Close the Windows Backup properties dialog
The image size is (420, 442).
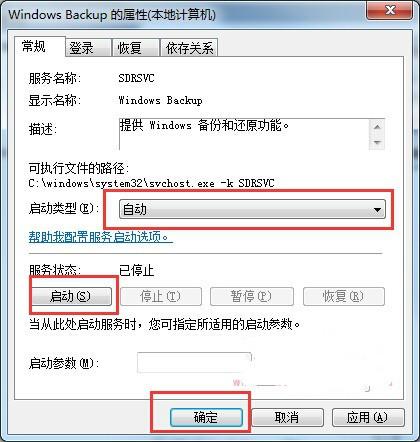click(x=390, y=11)
